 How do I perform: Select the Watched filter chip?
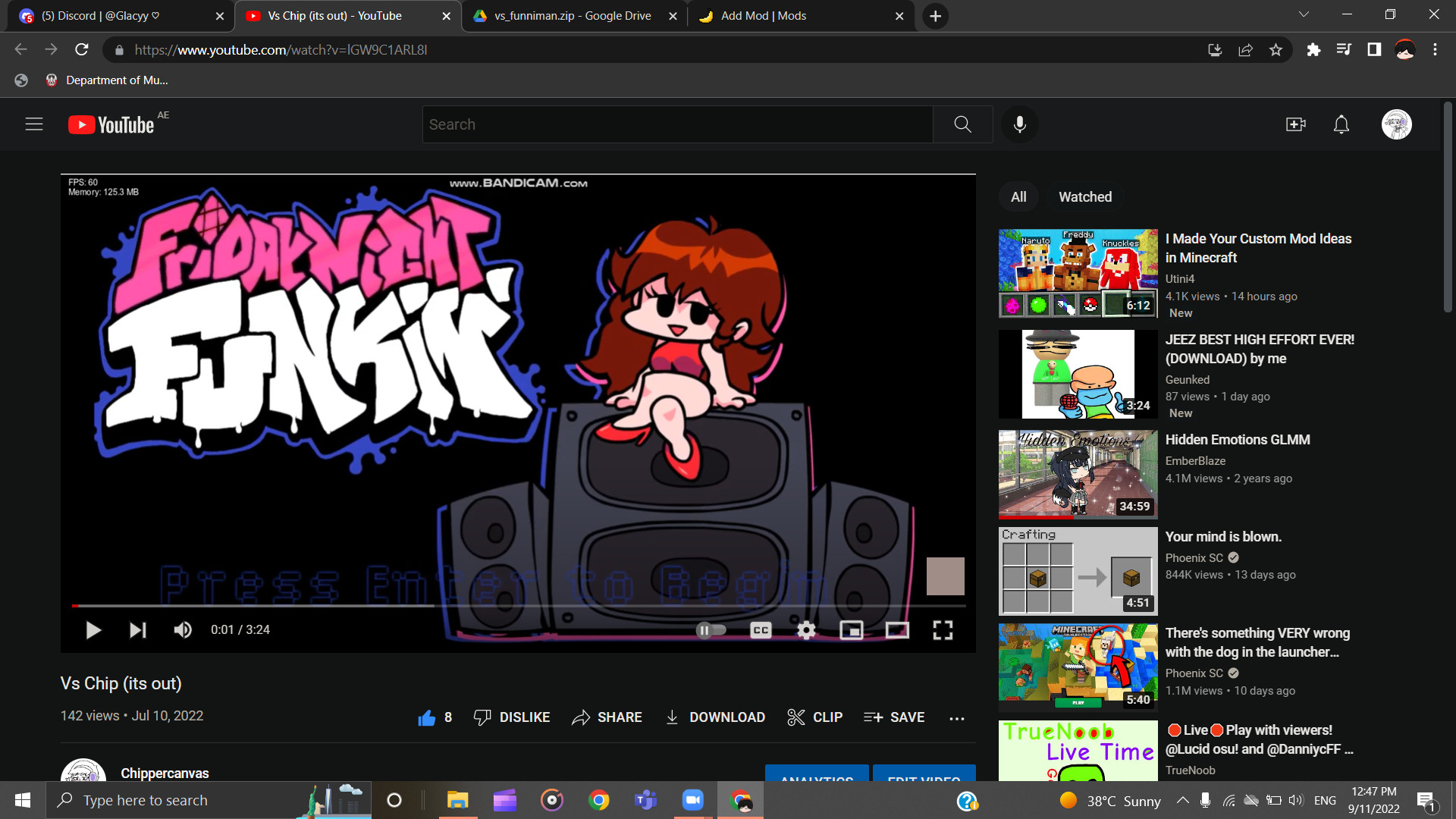(x=1085, y=197)
